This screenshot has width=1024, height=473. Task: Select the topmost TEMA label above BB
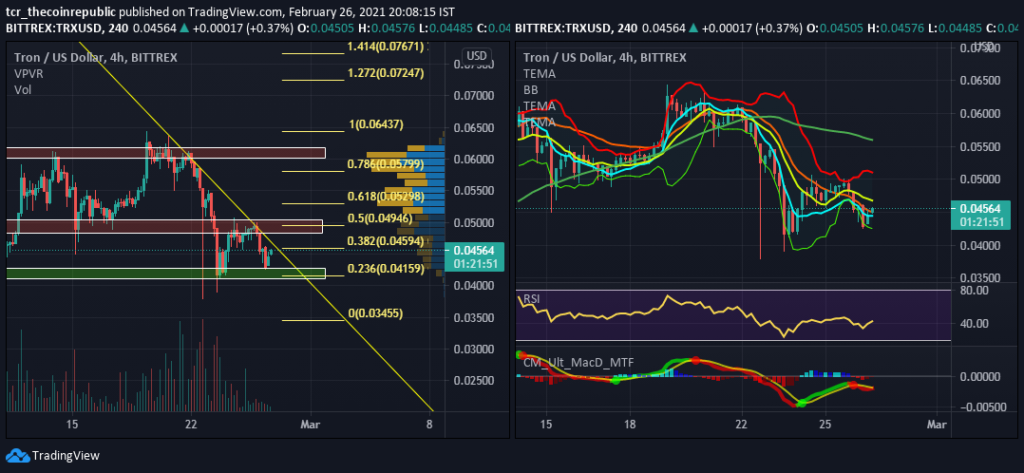tap(539, 74)
